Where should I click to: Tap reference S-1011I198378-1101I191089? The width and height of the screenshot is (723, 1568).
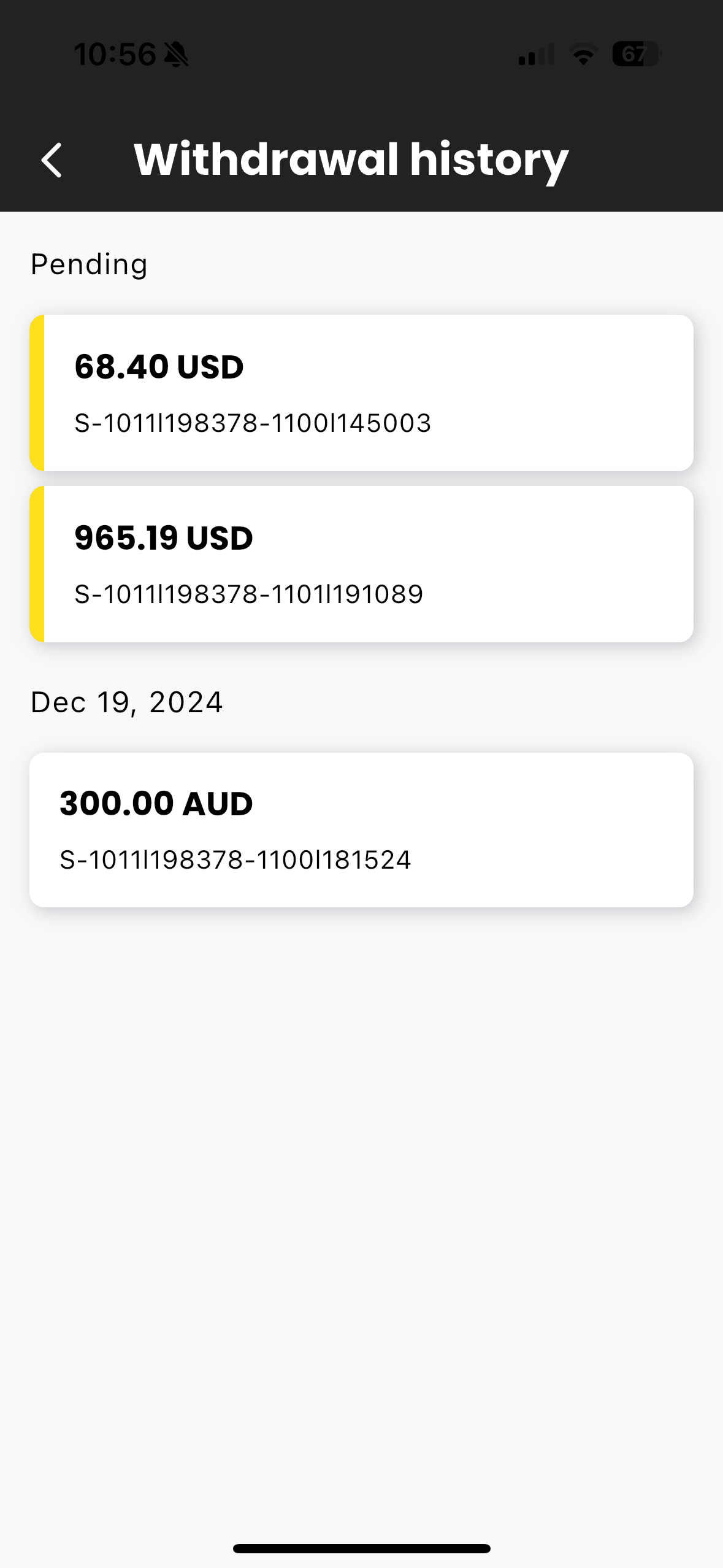coord(248,594)
